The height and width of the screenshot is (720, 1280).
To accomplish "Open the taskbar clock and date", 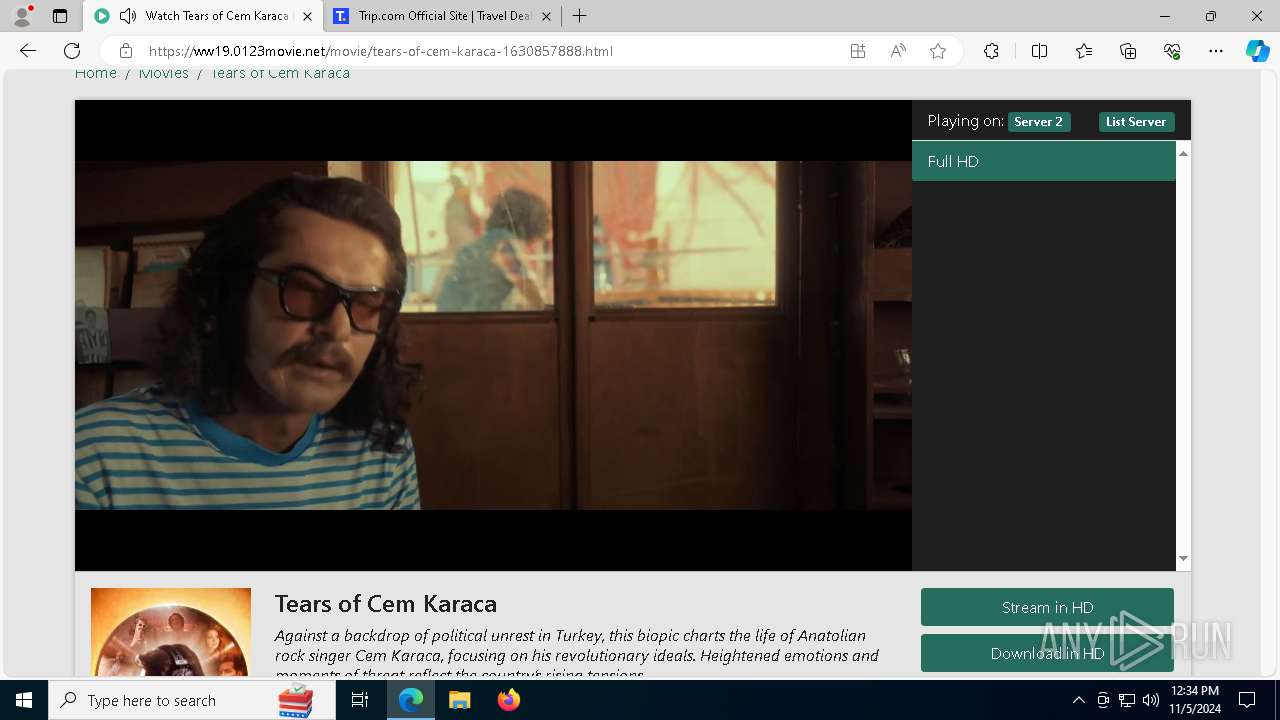I will (1195, 700).
